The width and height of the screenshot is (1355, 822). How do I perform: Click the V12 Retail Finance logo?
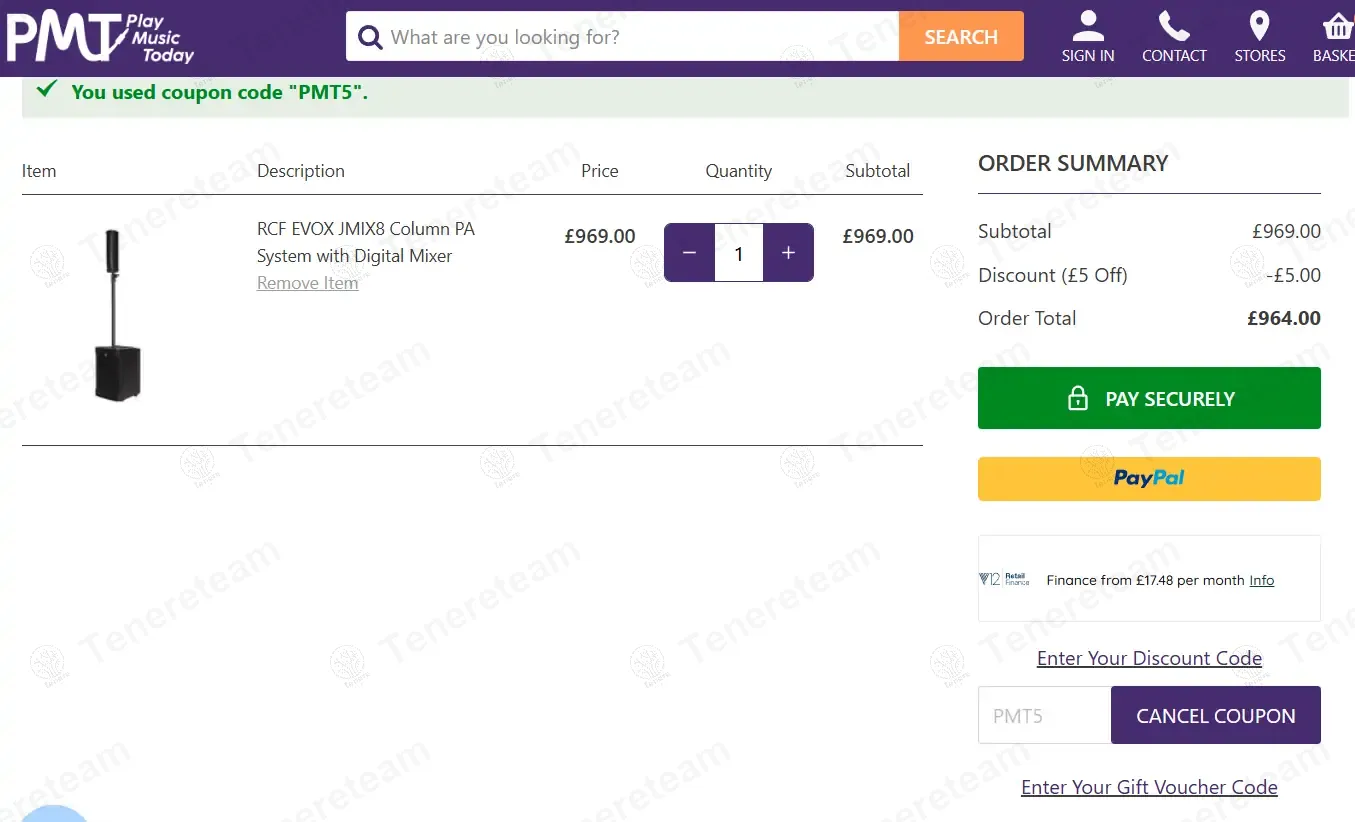(1005, 579)
